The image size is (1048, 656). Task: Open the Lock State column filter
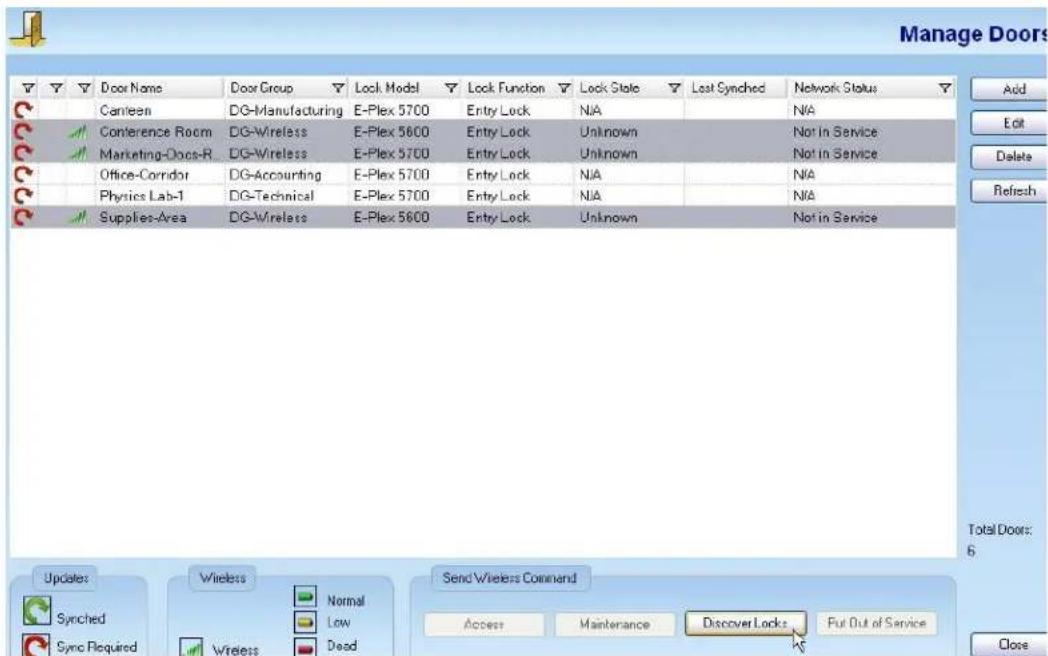click(x=674, y=88)
